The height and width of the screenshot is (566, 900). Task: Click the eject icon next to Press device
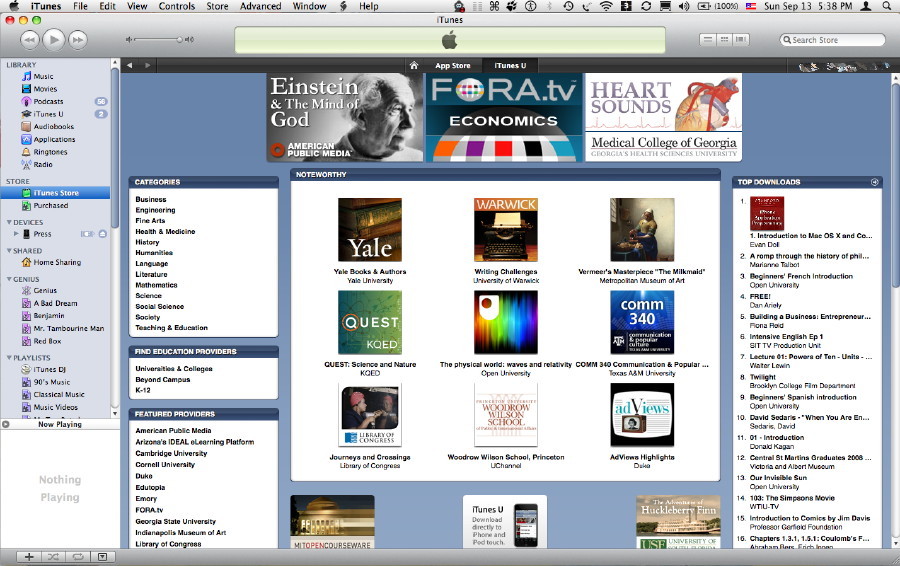point(103,234)
